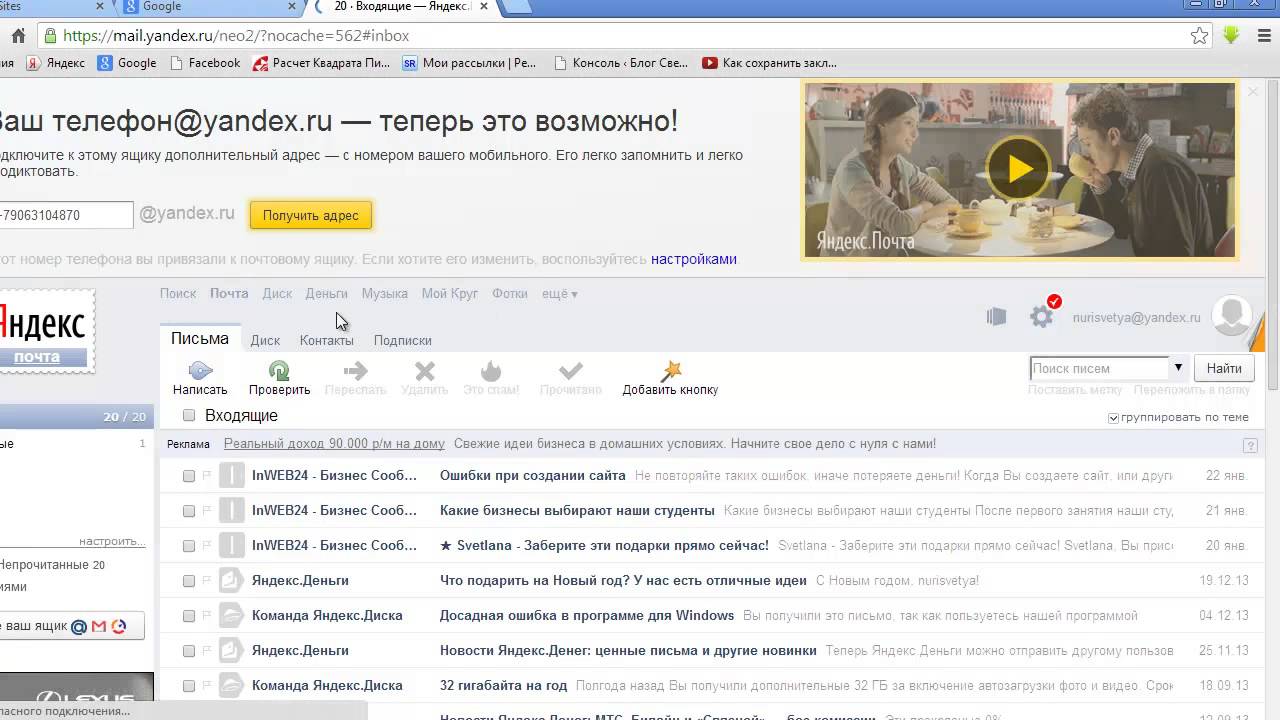This screenshot has width=1280, height=720.
Task: Expand the ещё services dropdown
Action: (560, 294)
